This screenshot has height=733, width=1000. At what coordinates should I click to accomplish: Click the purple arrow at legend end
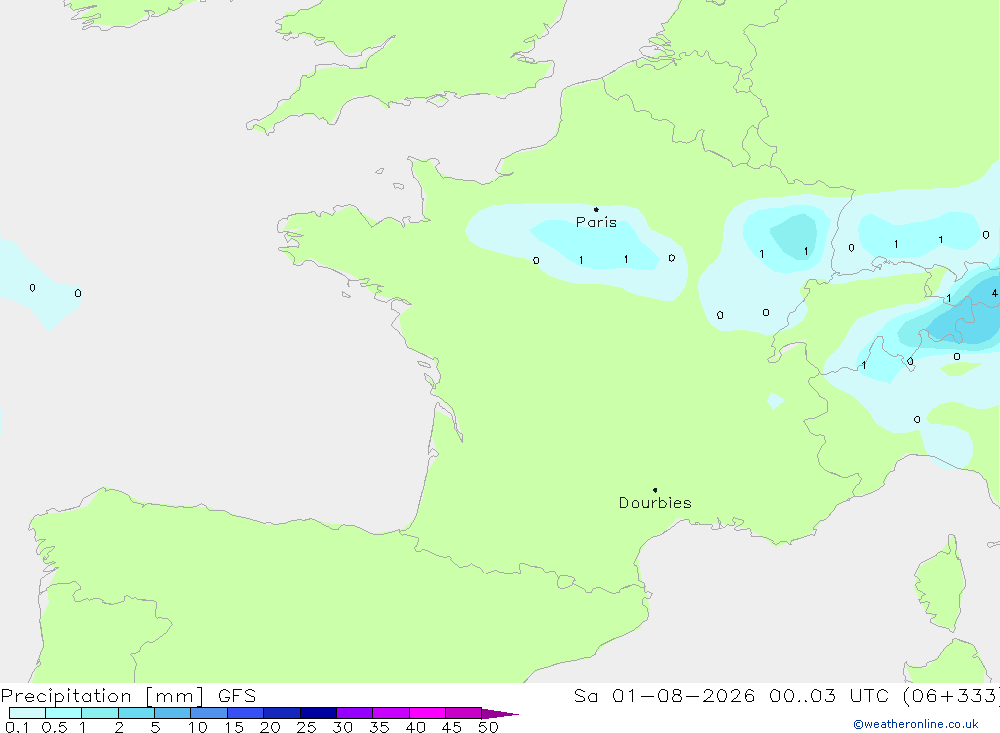tap(500, 714)
